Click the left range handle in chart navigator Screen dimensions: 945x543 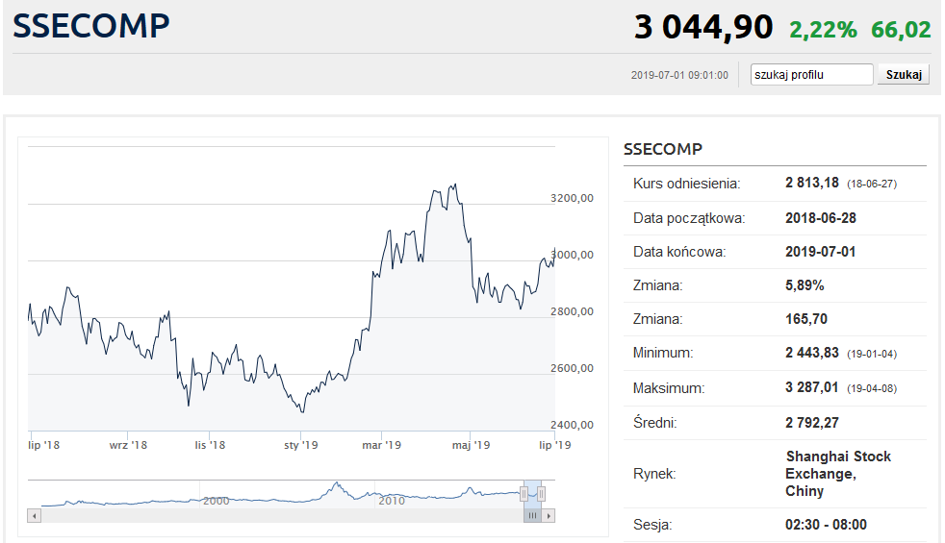pyautogui.click(x=524, y=494)
